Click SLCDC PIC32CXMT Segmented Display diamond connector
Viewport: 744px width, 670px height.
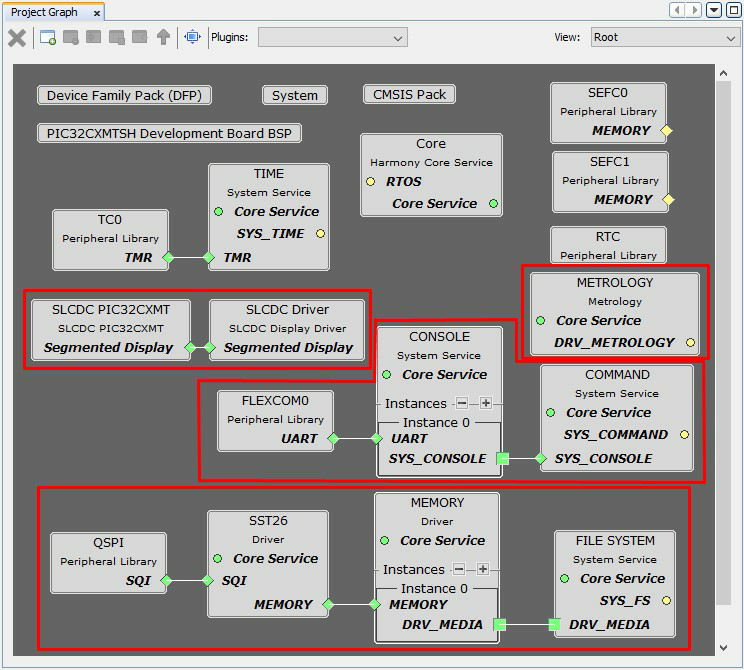[190, 348]
